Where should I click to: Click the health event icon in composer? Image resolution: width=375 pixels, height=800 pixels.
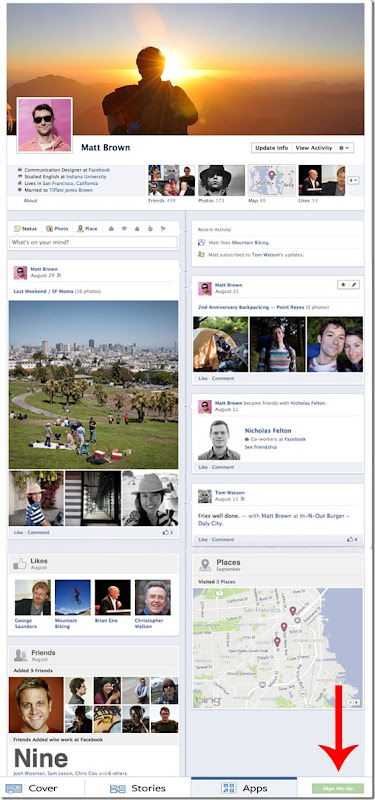150,229
